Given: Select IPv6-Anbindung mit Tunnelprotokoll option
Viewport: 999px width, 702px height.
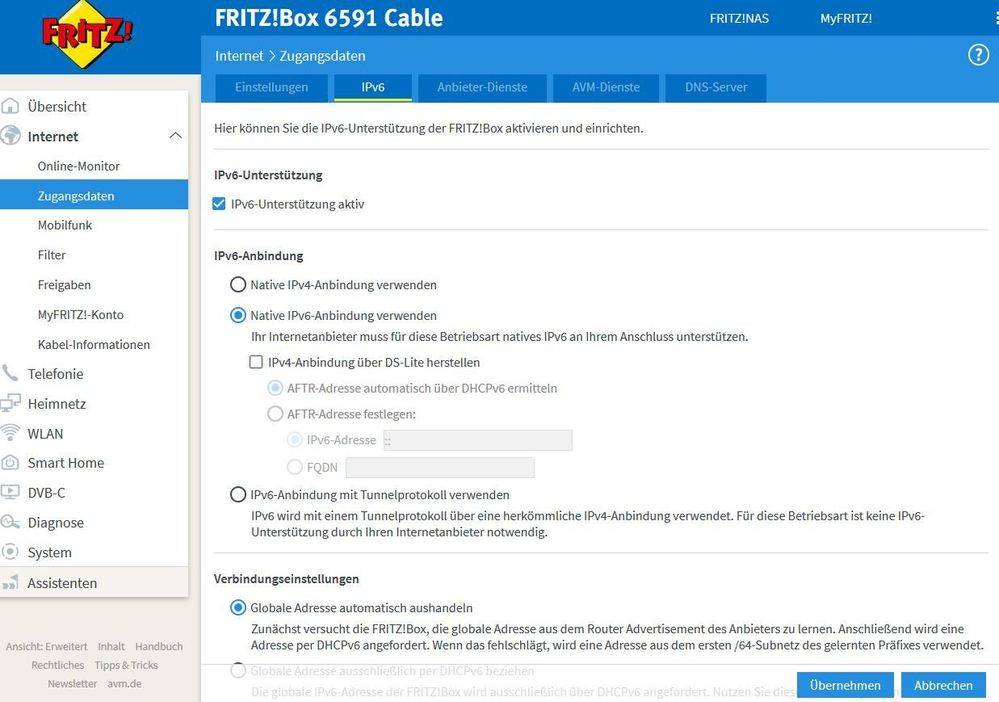Looking at the screenshot, I should (238, 495).
